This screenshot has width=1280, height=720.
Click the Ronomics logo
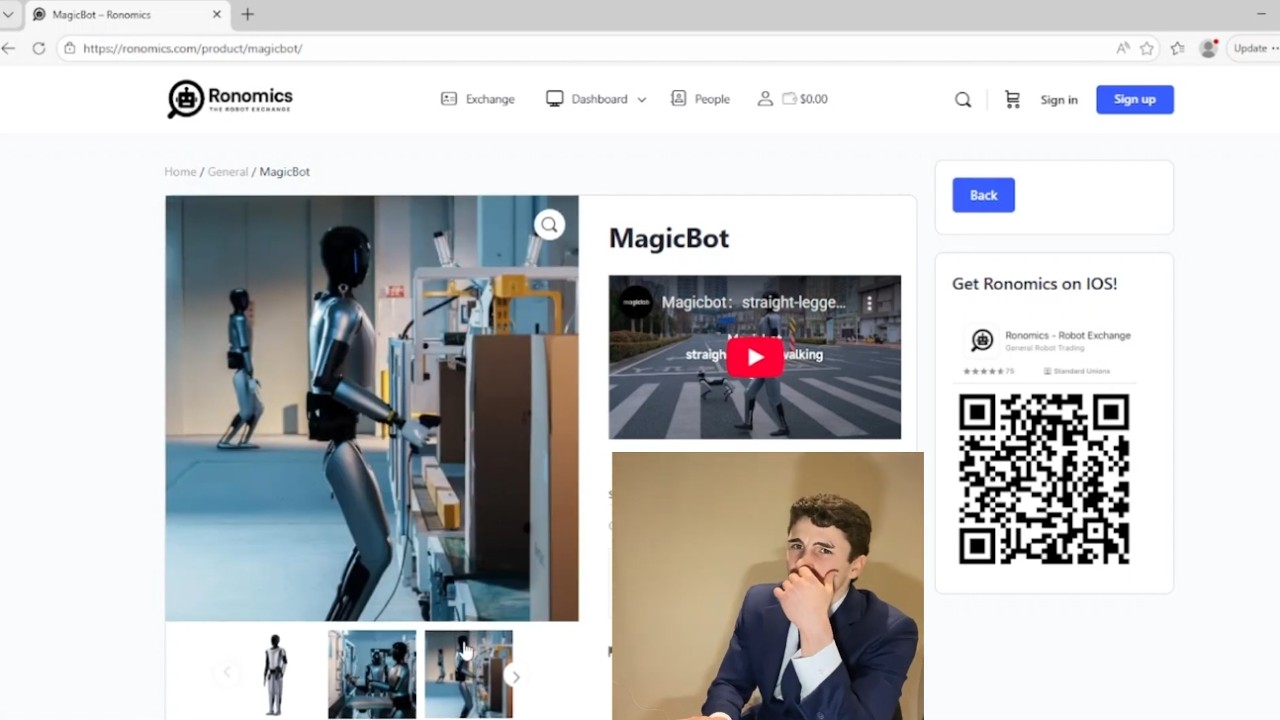click(x=230, y=99)
